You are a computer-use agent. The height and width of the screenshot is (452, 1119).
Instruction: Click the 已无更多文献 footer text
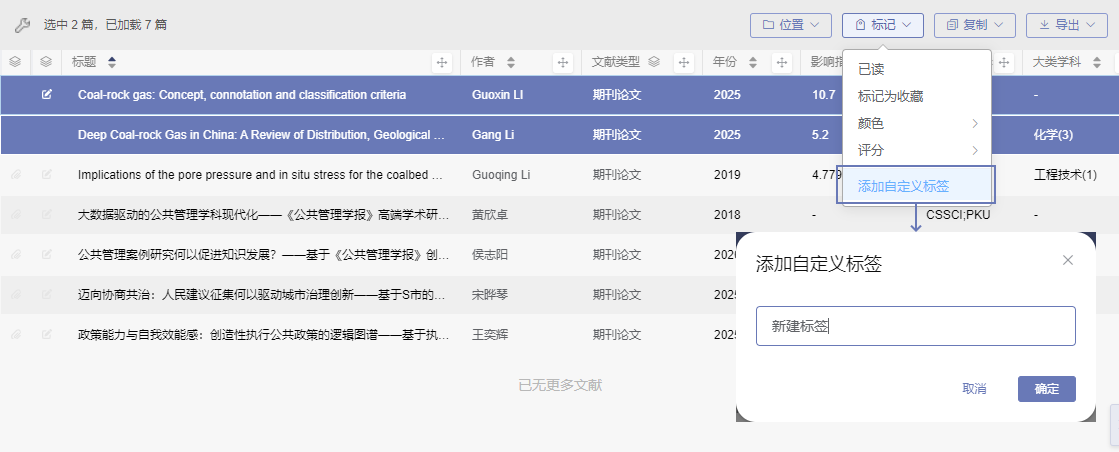pos(560,386)
